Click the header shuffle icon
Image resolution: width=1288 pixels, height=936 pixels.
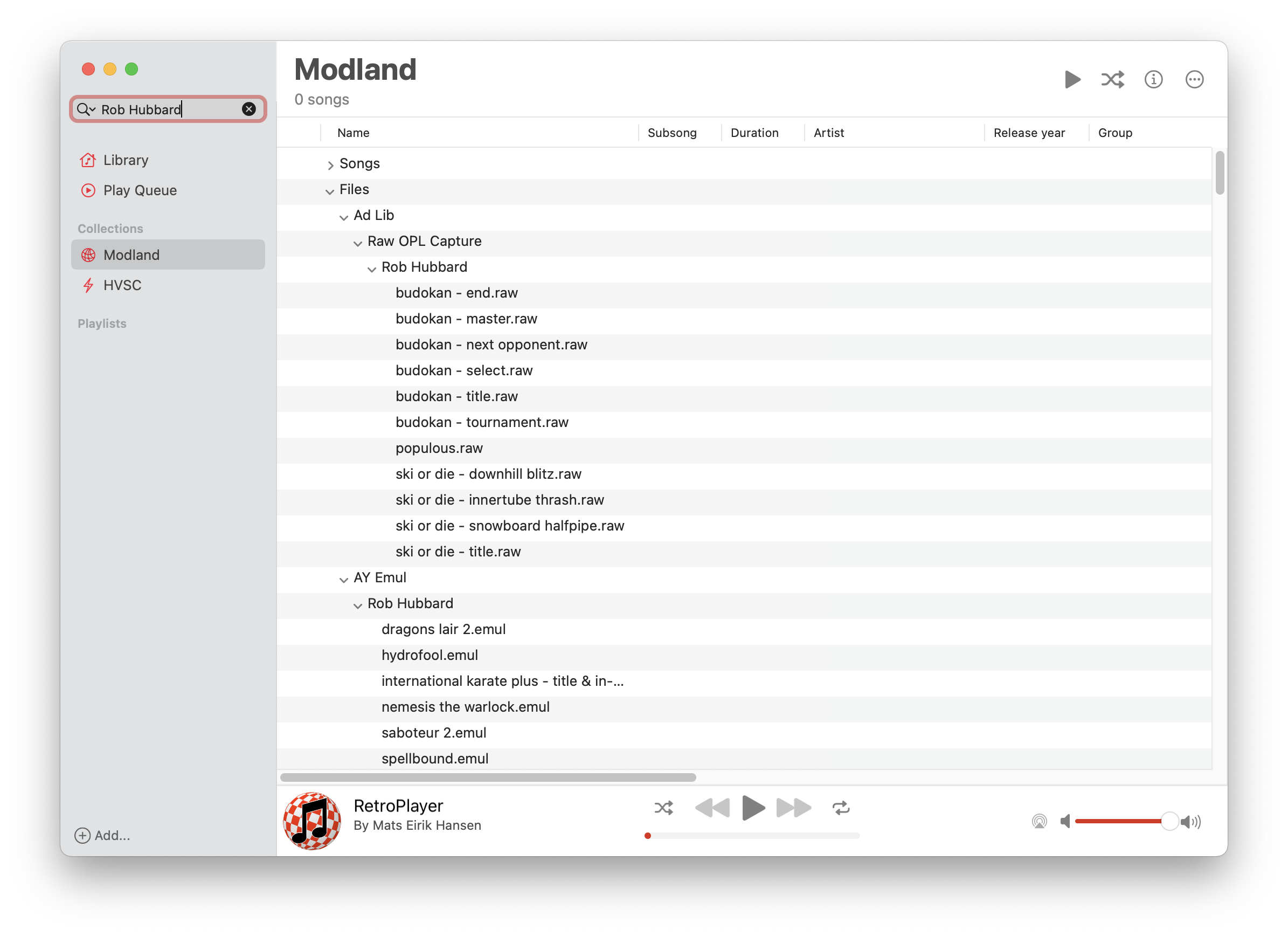point(1112,80)
